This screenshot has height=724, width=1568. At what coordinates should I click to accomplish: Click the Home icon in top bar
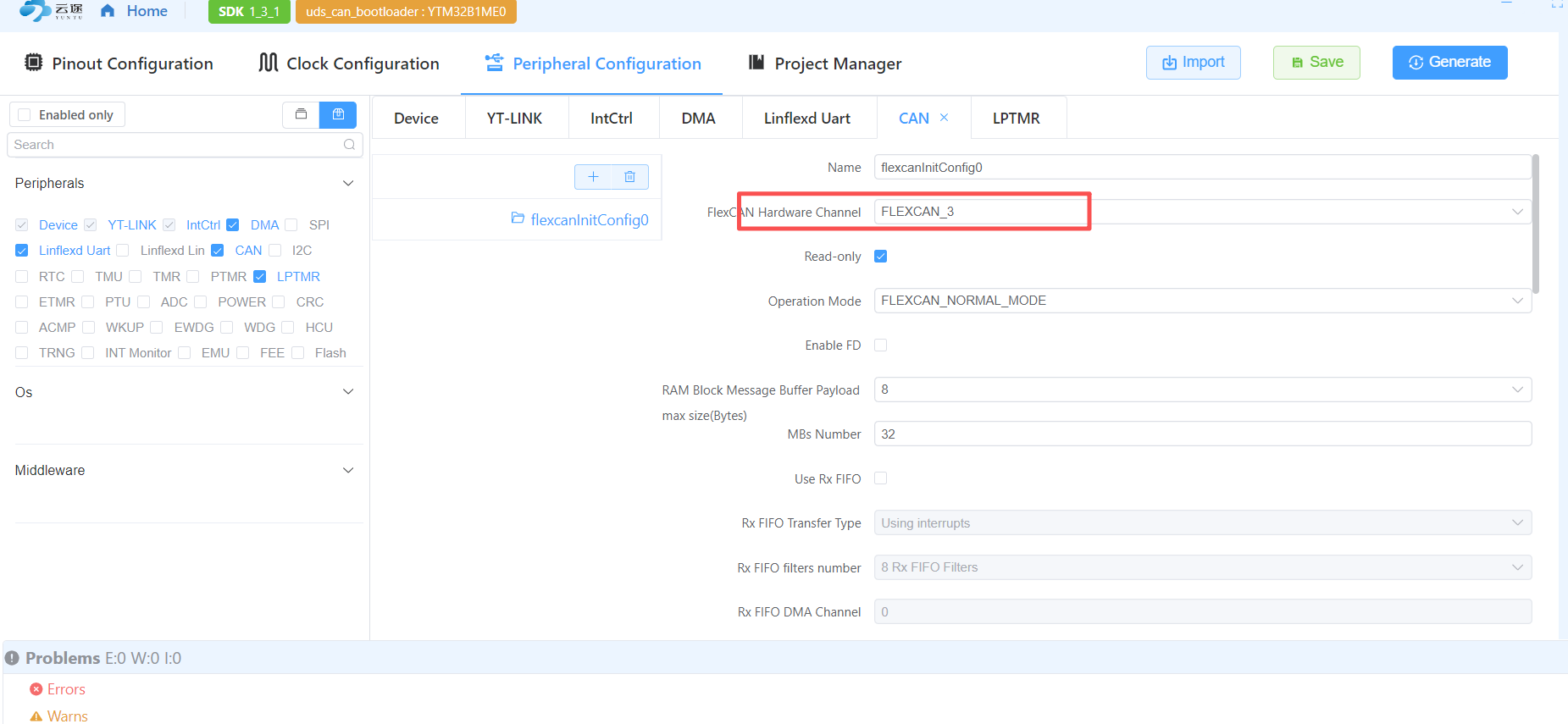[108, 11]
